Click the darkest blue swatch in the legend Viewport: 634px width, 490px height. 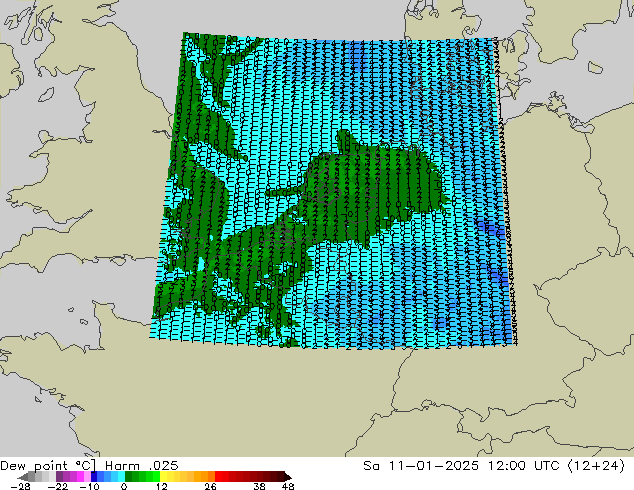pyautogui.click(x=94, y=477)
